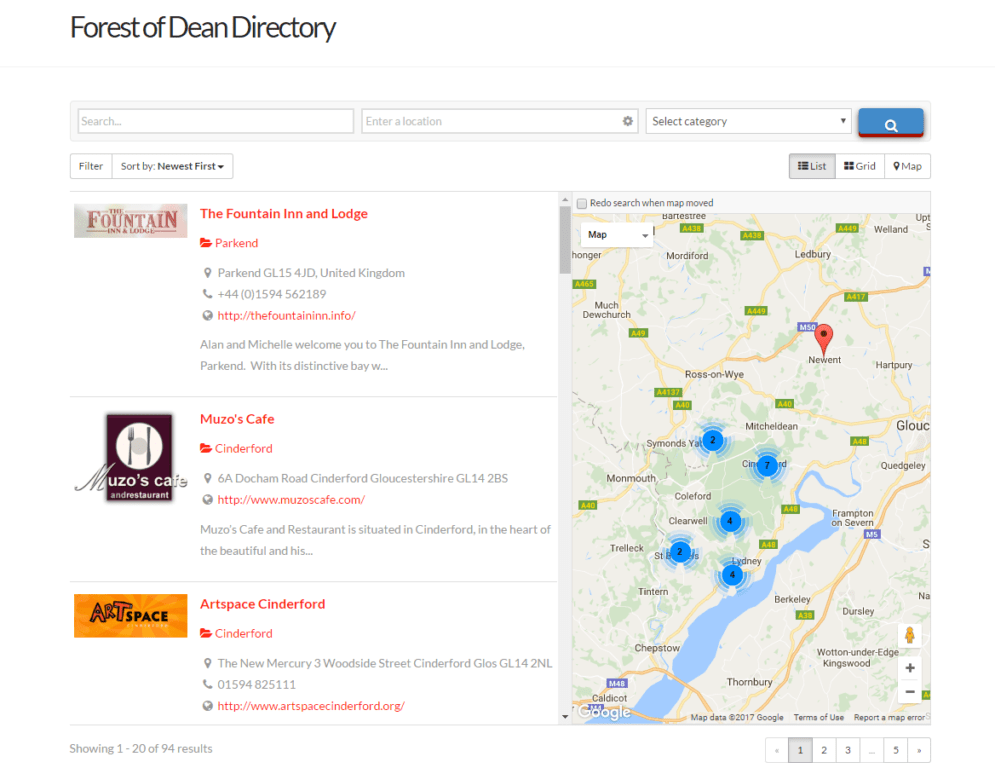Click into the Search text field
This screenshot has height=768, width=995.
216,121
